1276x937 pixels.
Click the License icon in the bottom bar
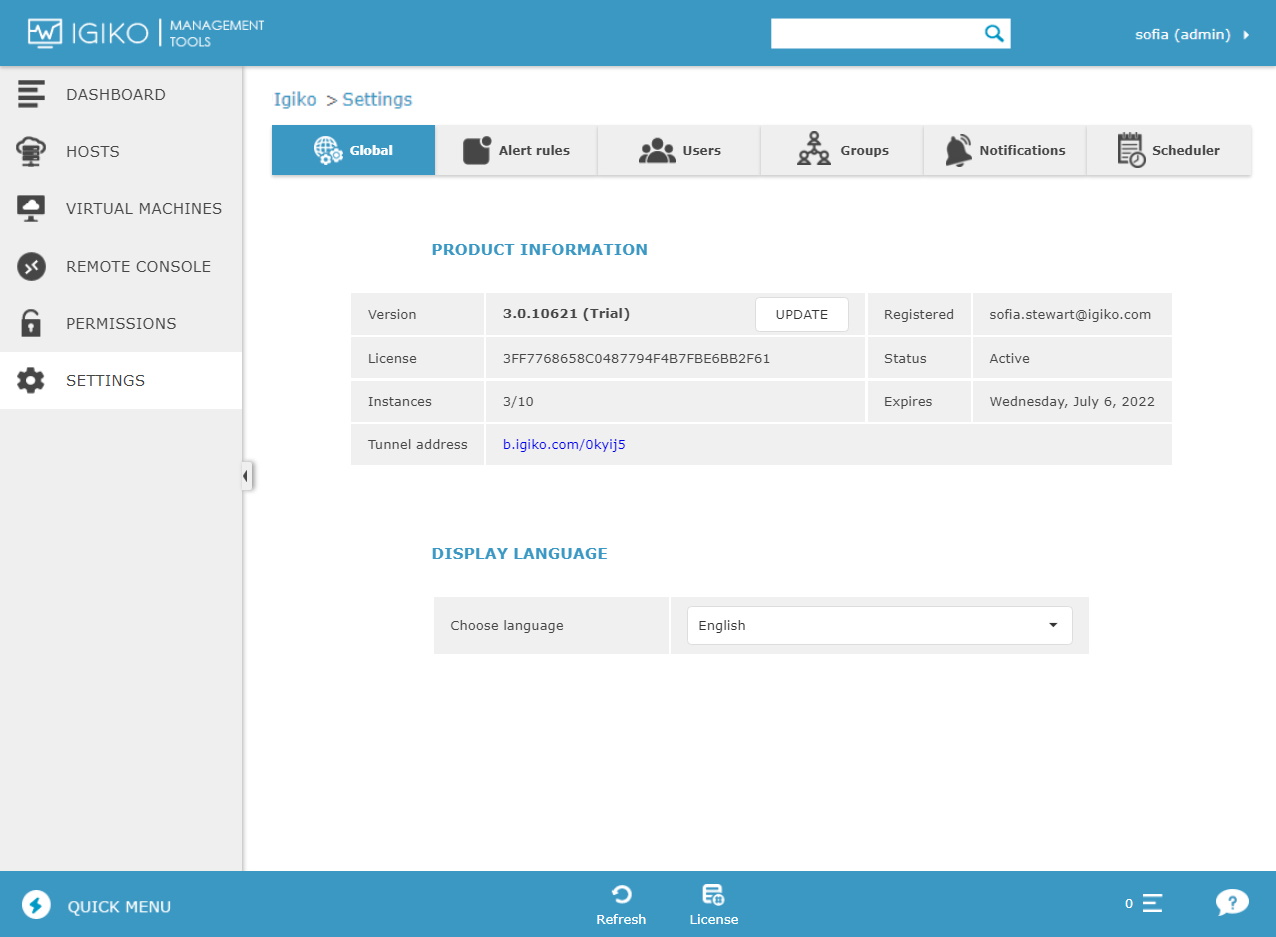tap(713, 894)
